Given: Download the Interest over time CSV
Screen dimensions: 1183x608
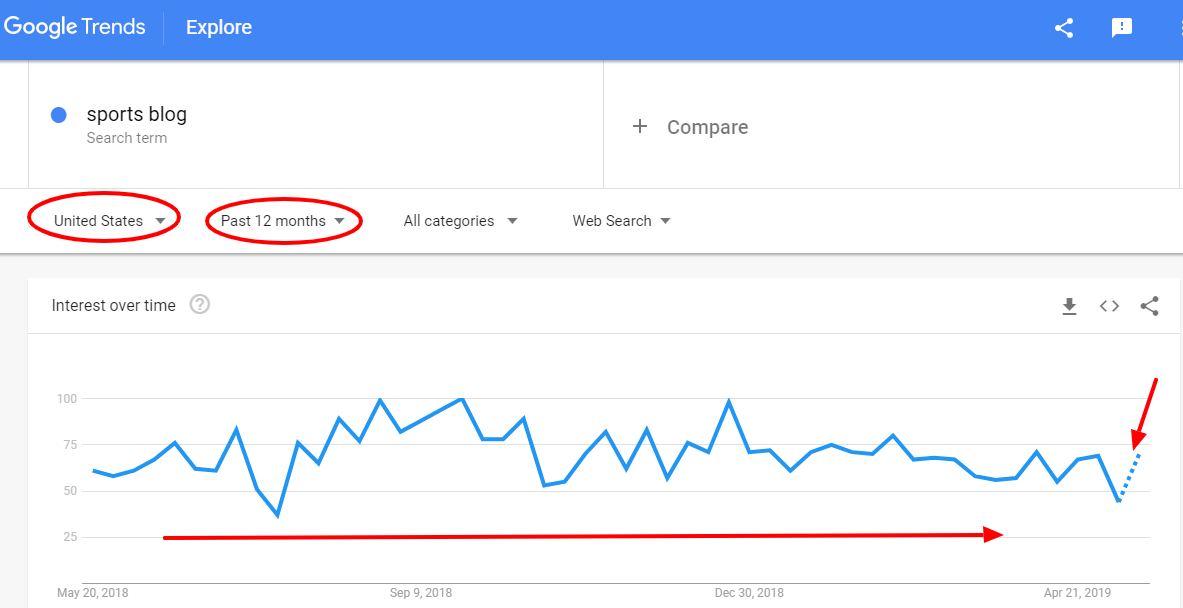Looking at the screenshot, I should pyautogui.click(x=1069, y=306).
